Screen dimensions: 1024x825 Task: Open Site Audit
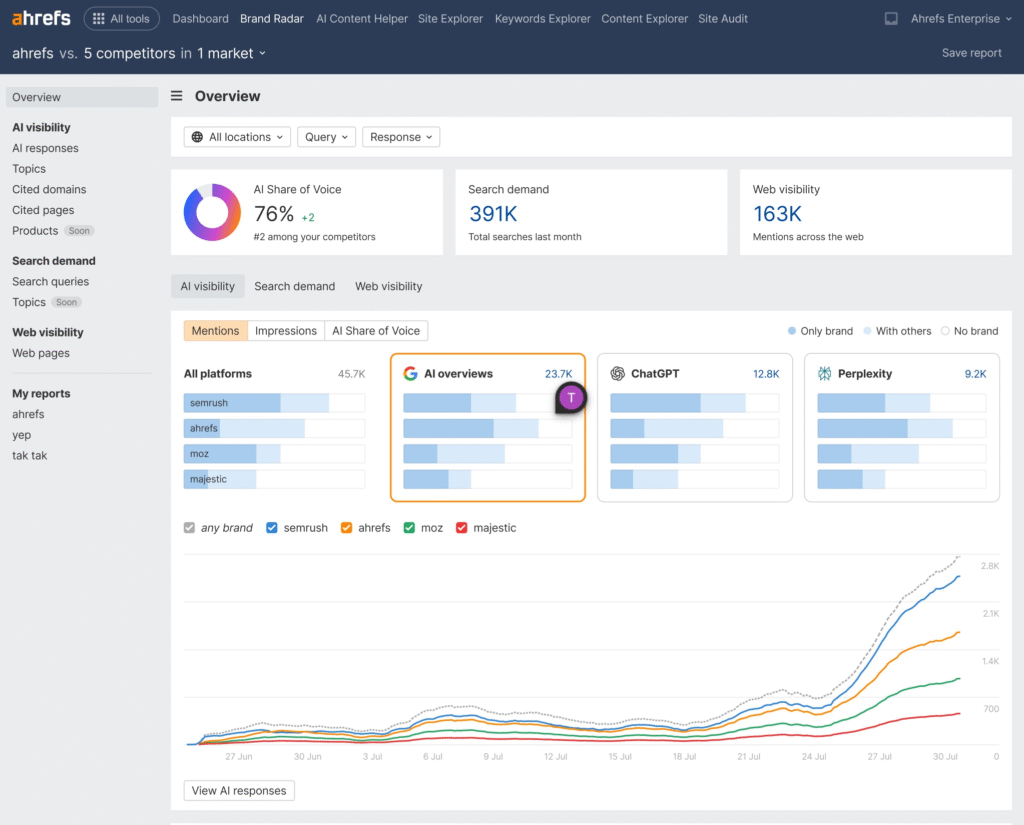click(x=723, y=19)
